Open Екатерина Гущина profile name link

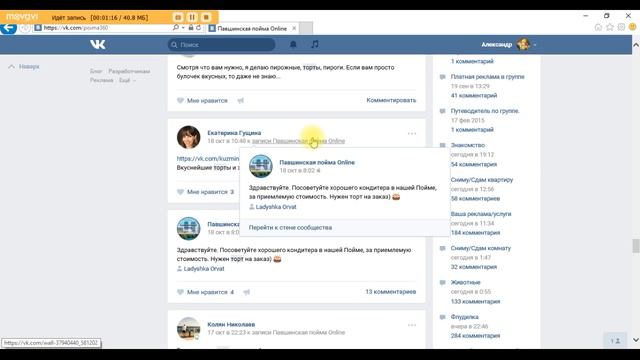pyautogui.click(x=234, y=133)
